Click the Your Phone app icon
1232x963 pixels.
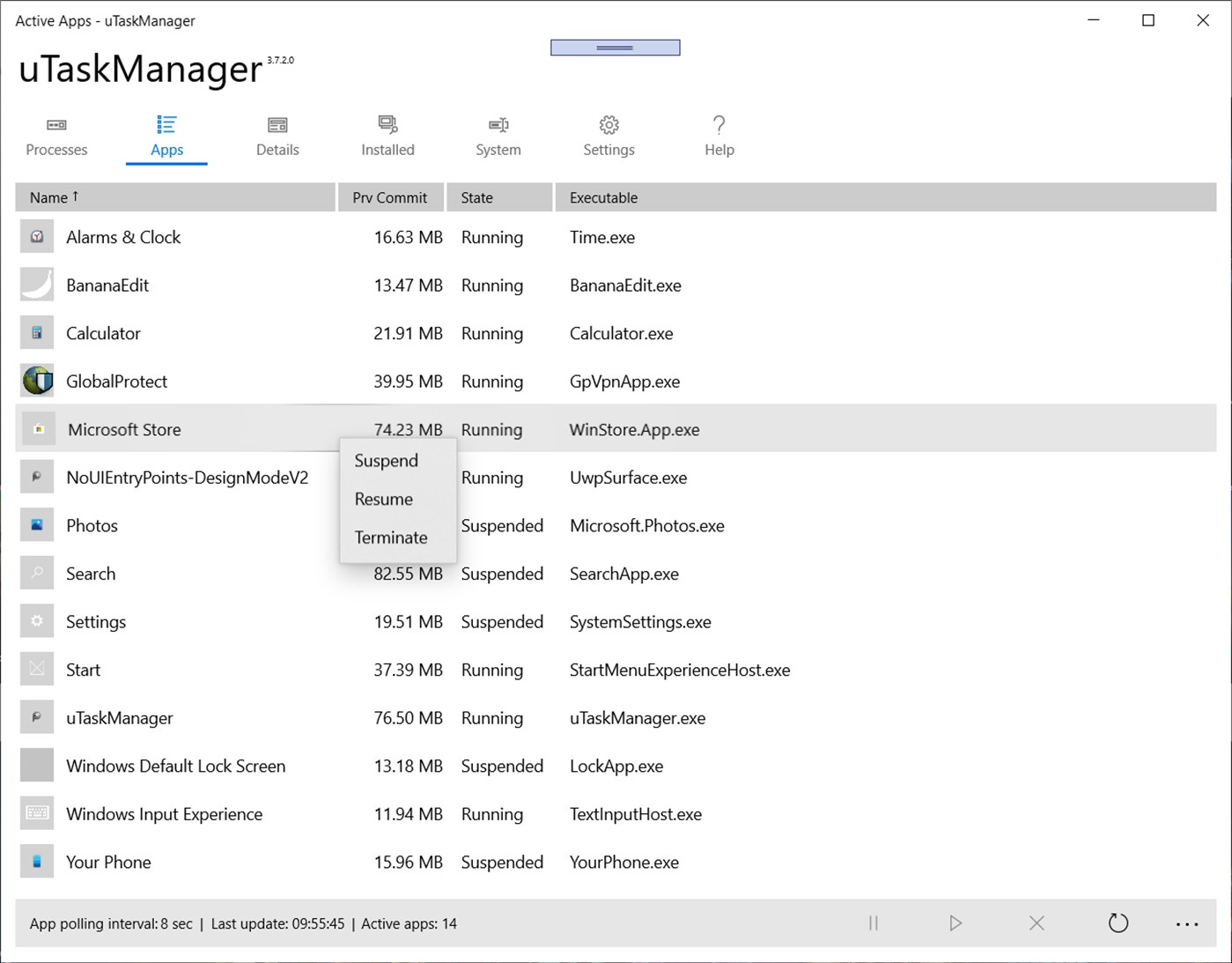(36, 861)
